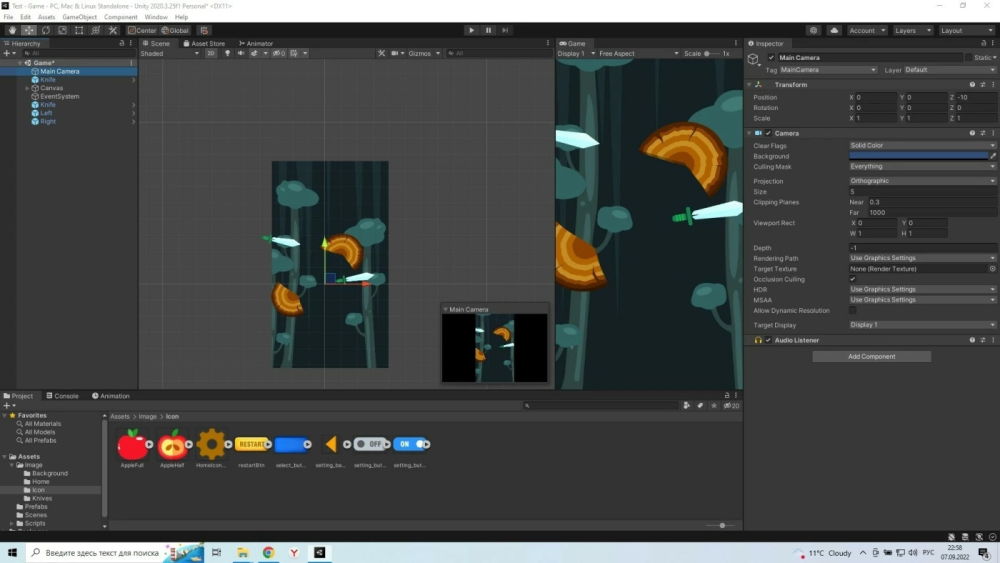Click the HomeIcon gear asset thumbnail
Screen dimensions: 1000x563
coord(211,444)
